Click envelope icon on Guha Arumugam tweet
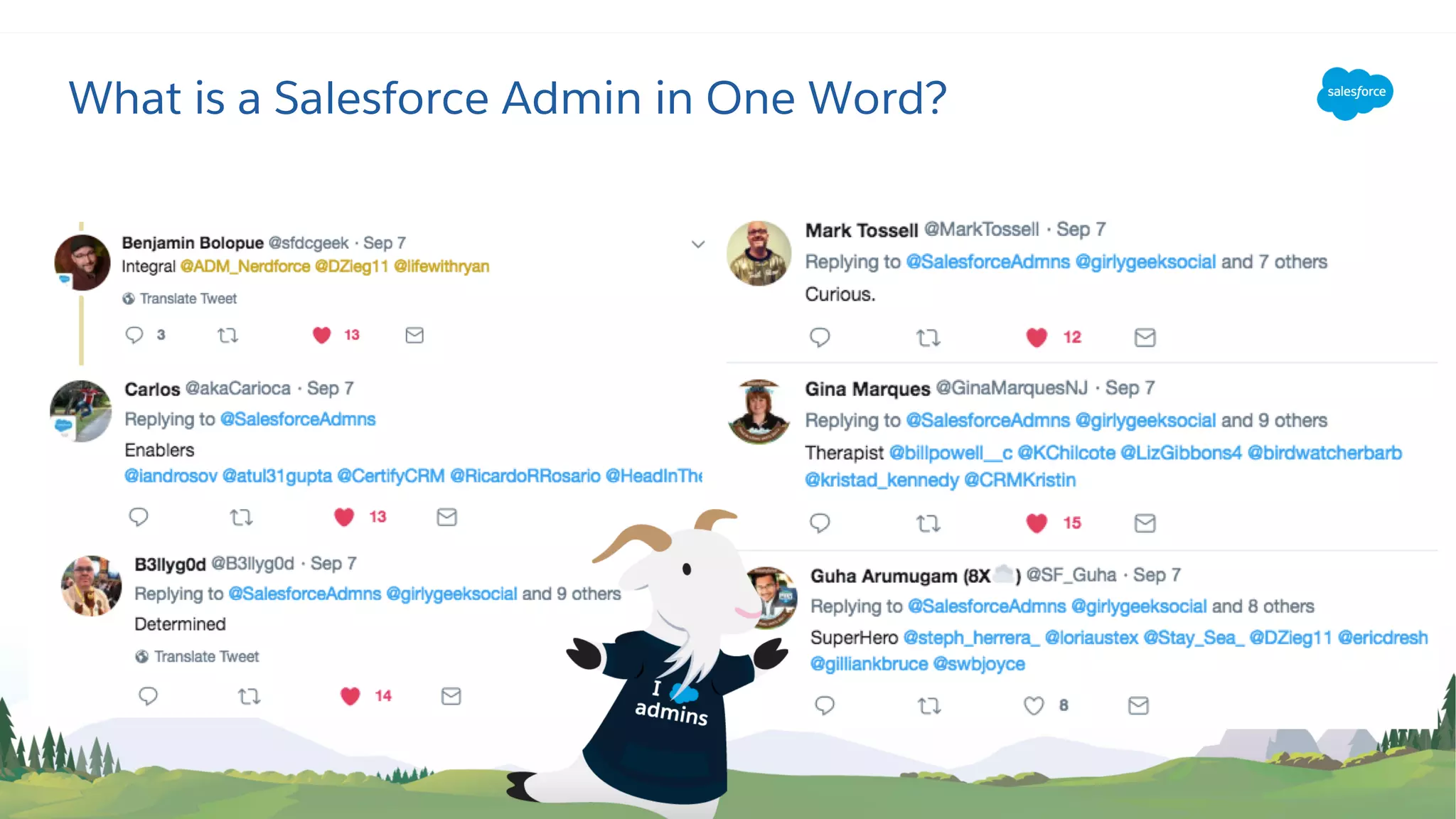The height and width of the screenshot is (819, 1456). pyautogui.click(x=1138, y=705)
